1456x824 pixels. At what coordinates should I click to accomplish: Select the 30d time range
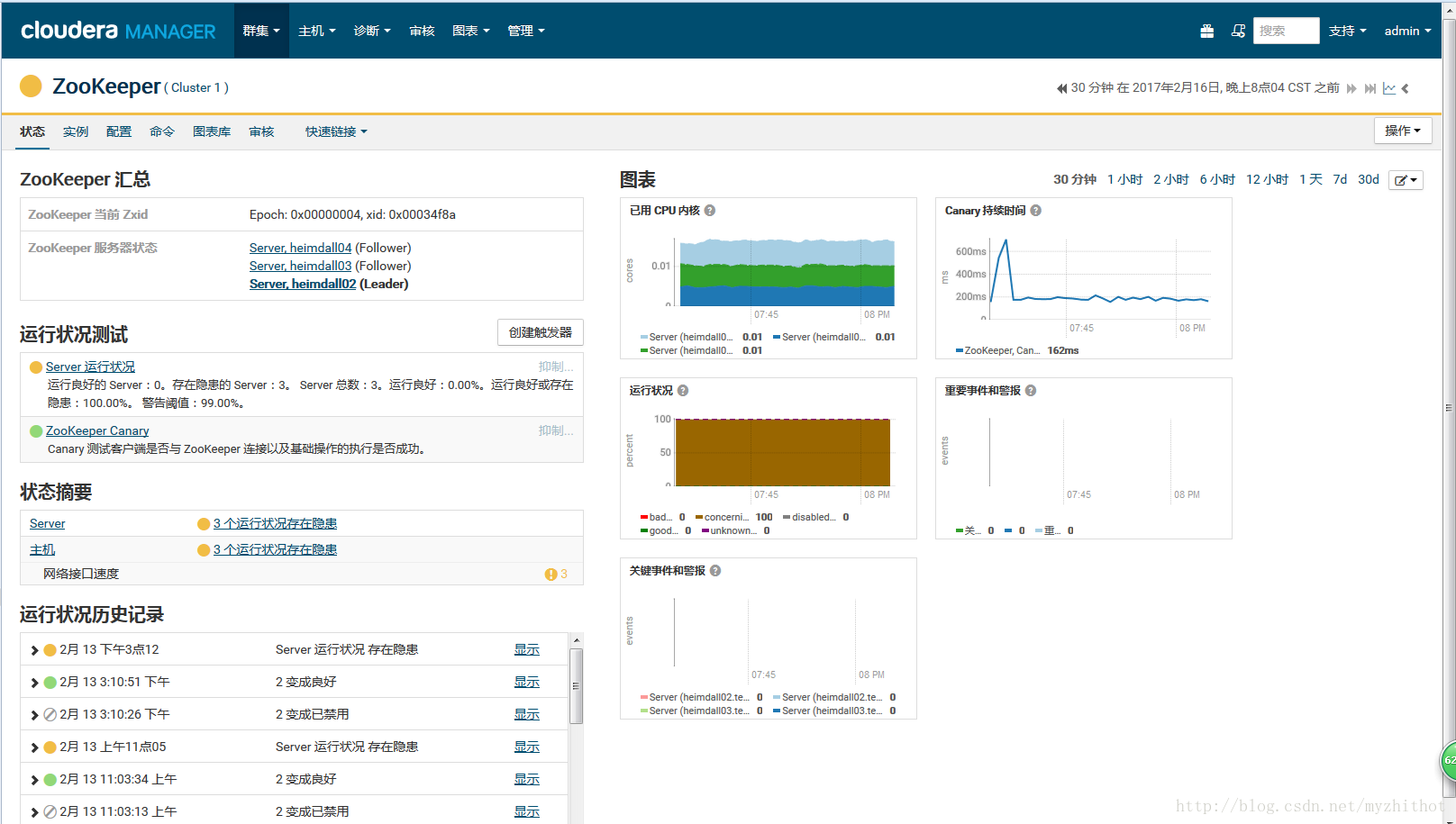1369,179
